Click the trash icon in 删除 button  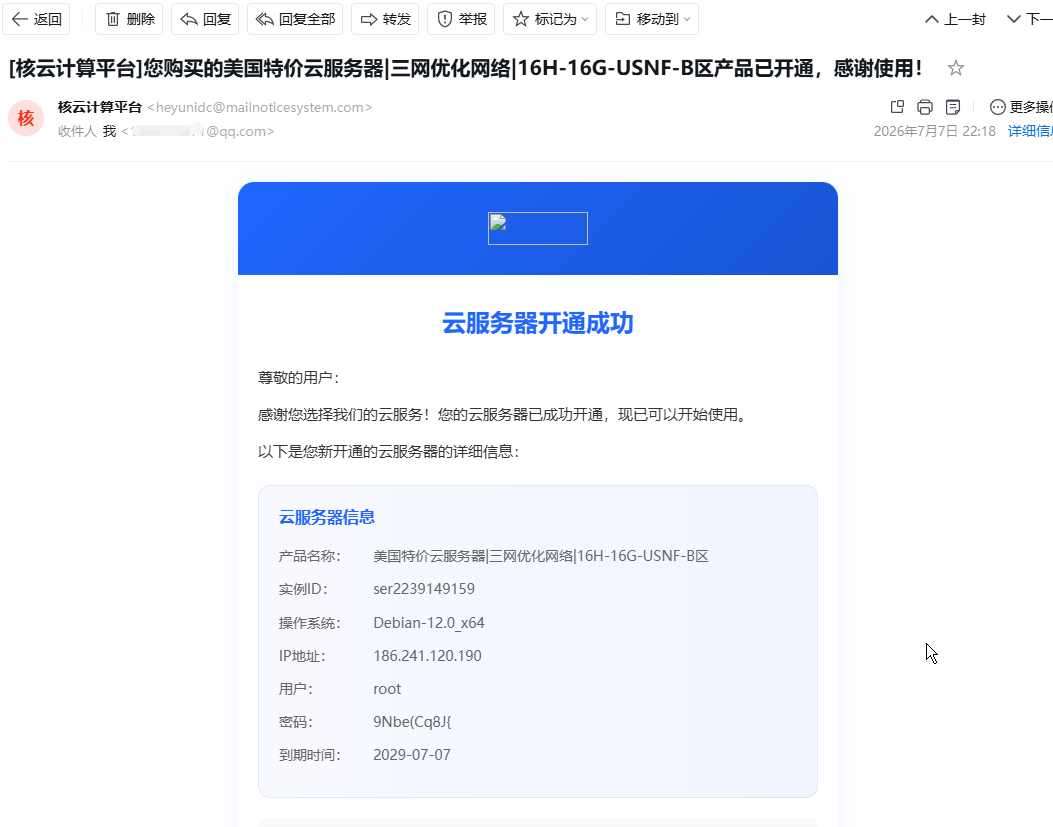point(113,19)
